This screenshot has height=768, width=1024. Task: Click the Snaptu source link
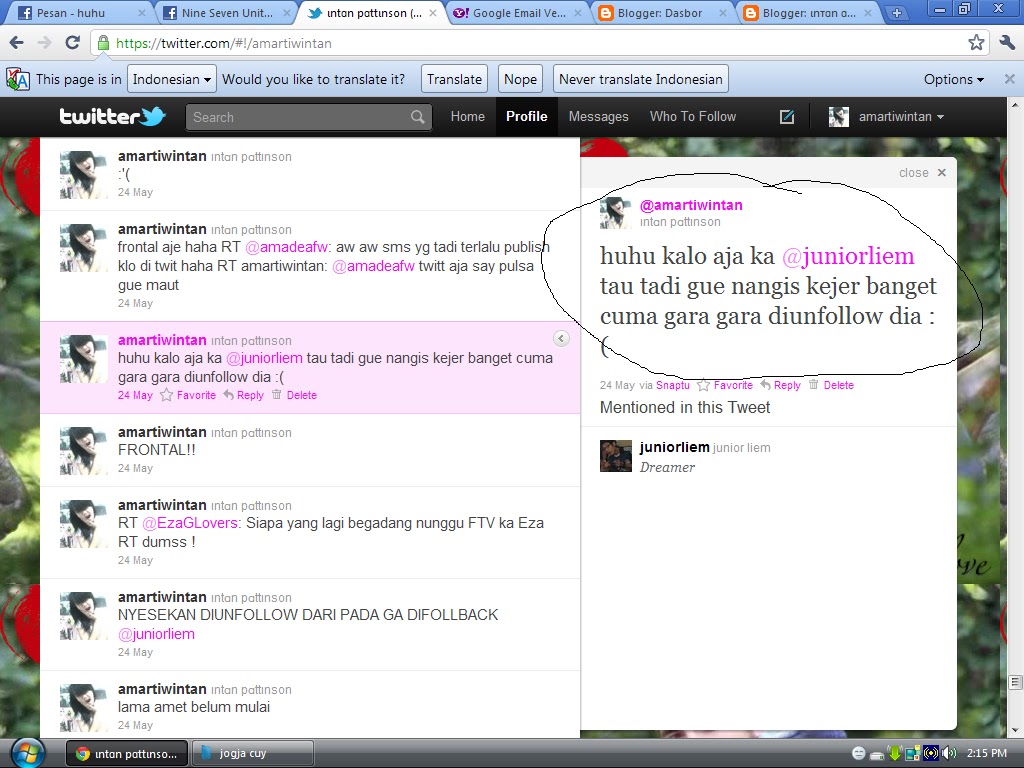(673, 385)
